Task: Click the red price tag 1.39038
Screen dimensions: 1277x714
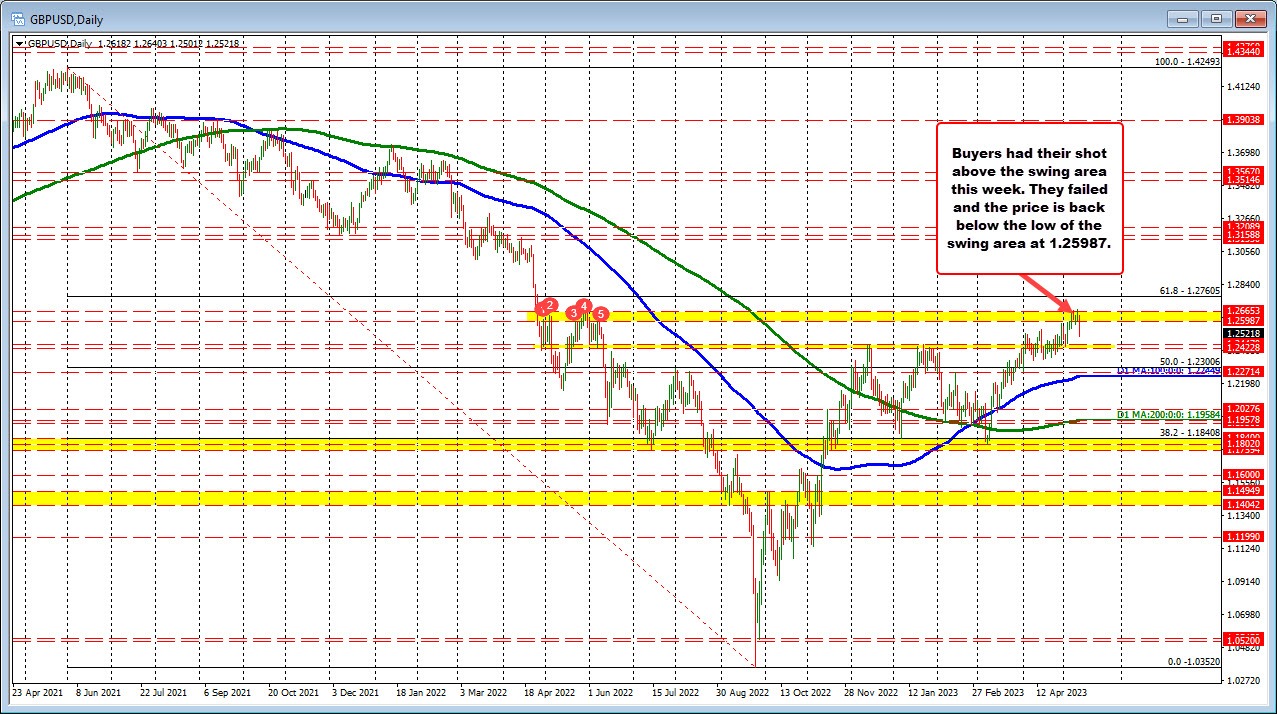Action: (x=1243, y=120)
